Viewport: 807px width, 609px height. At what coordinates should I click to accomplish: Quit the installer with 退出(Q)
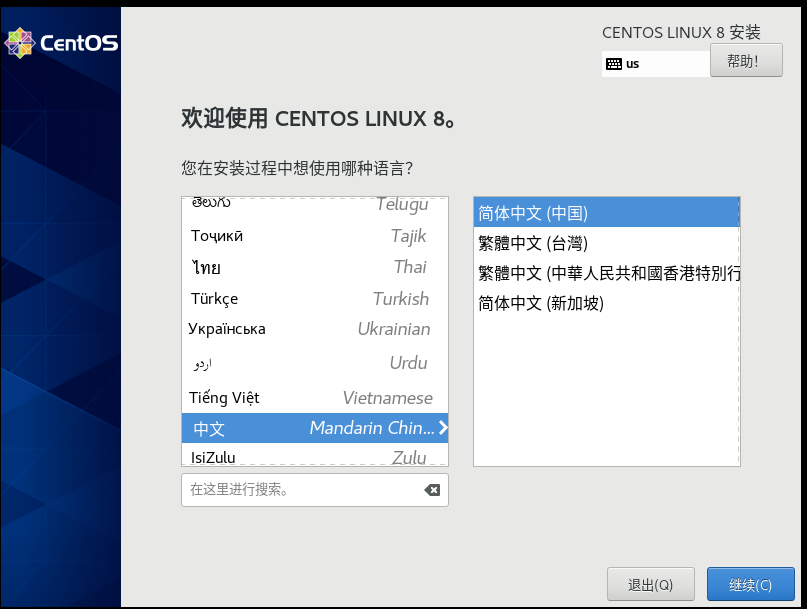(x=651, y=584)
